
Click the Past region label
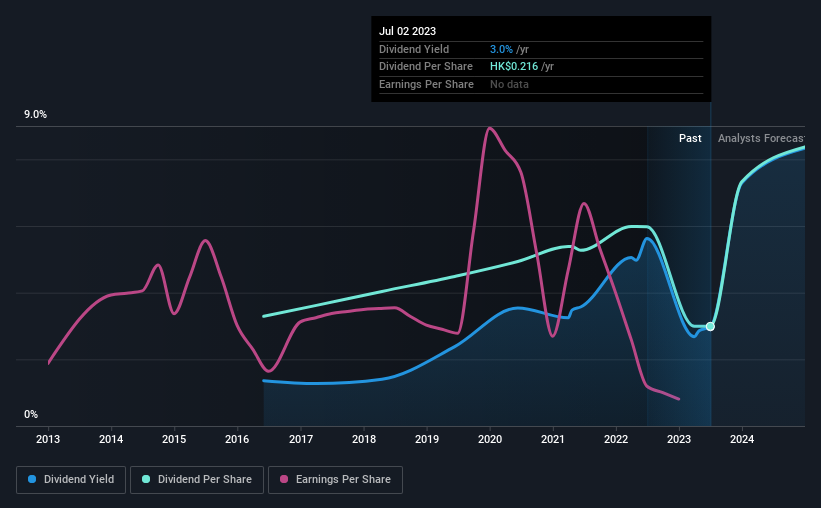[x=690, y=138]
